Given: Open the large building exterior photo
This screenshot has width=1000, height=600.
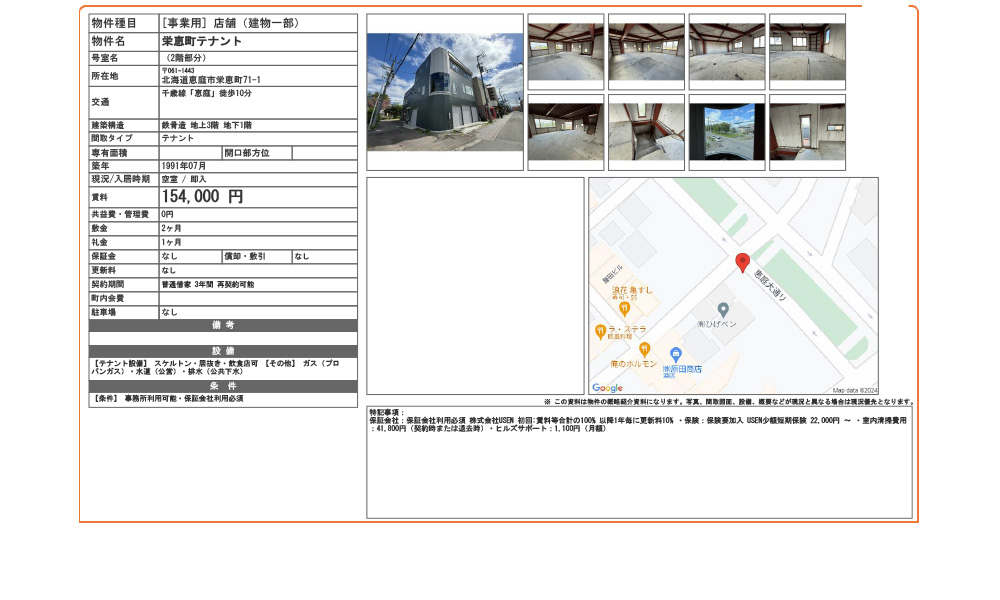Looking at the screenshot, I should [445, 92].
